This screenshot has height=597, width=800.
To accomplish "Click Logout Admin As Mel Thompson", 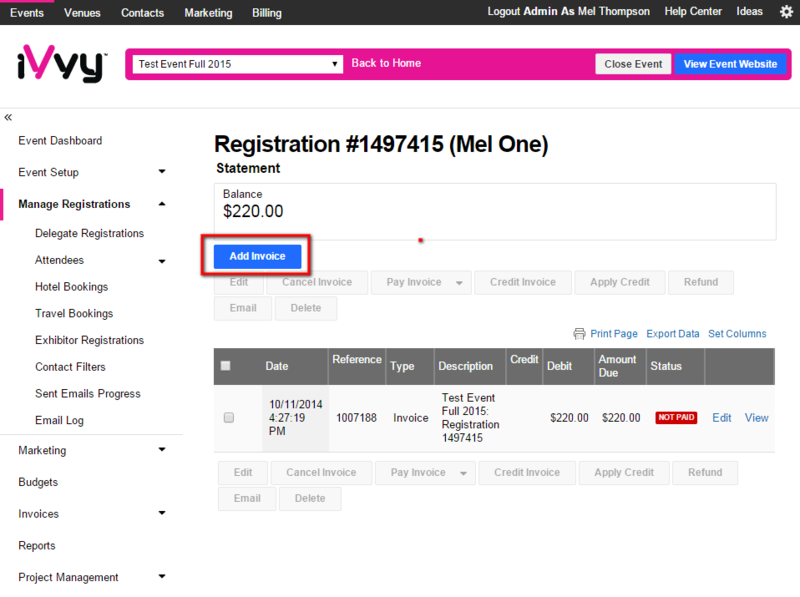I will [568, 11].
